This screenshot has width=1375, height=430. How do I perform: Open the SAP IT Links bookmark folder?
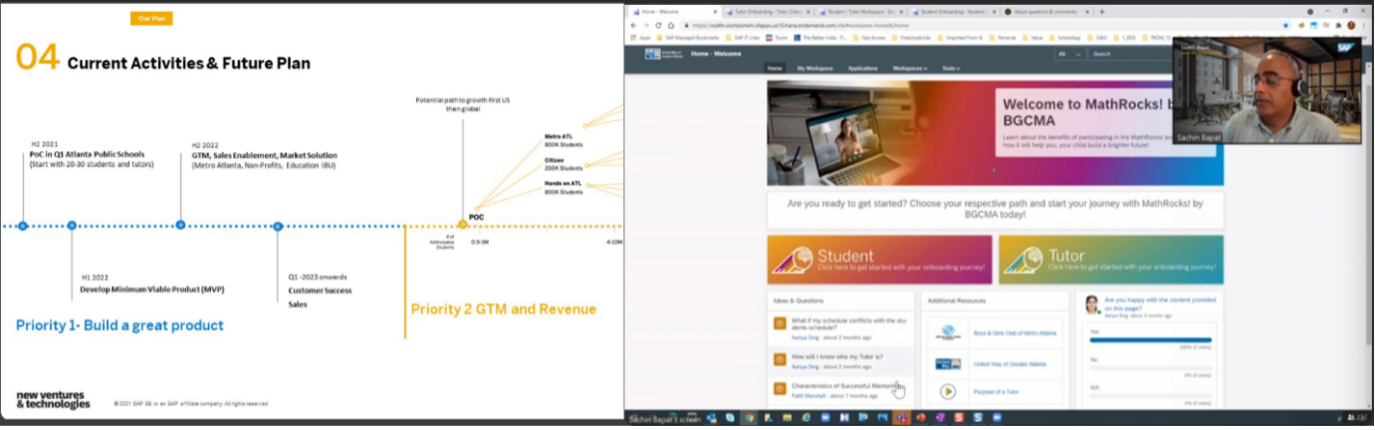743,38
